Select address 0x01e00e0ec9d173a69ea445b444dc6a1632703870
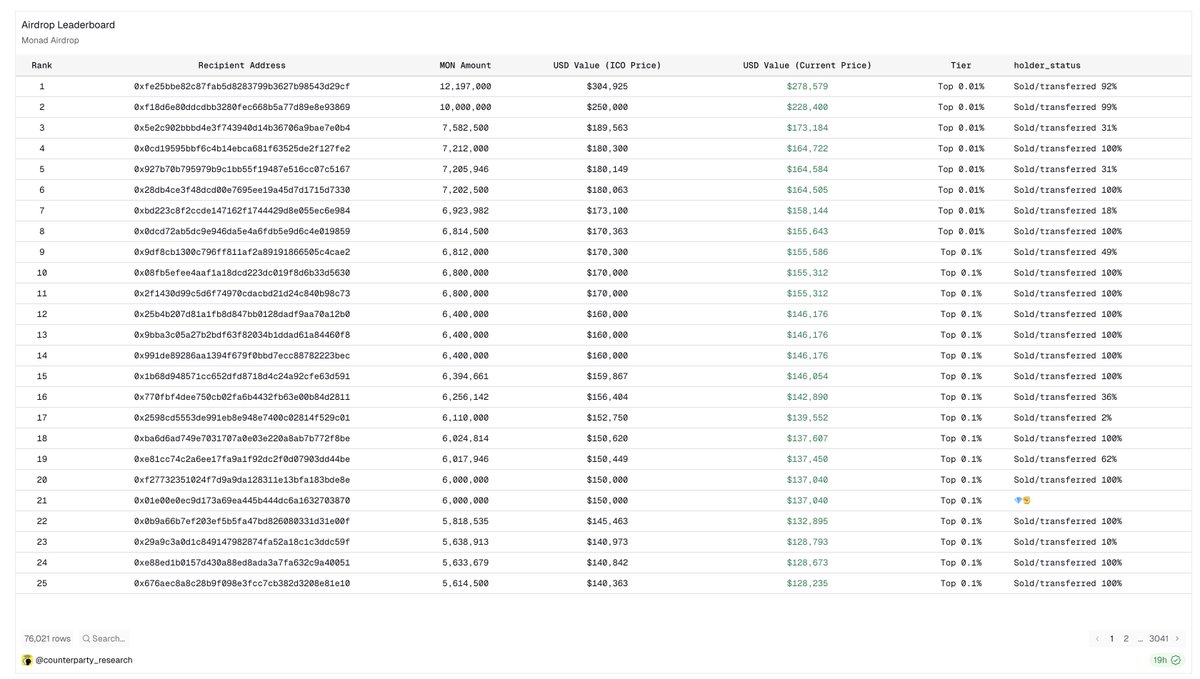The image size is (1200, 679). coord(242,501)
